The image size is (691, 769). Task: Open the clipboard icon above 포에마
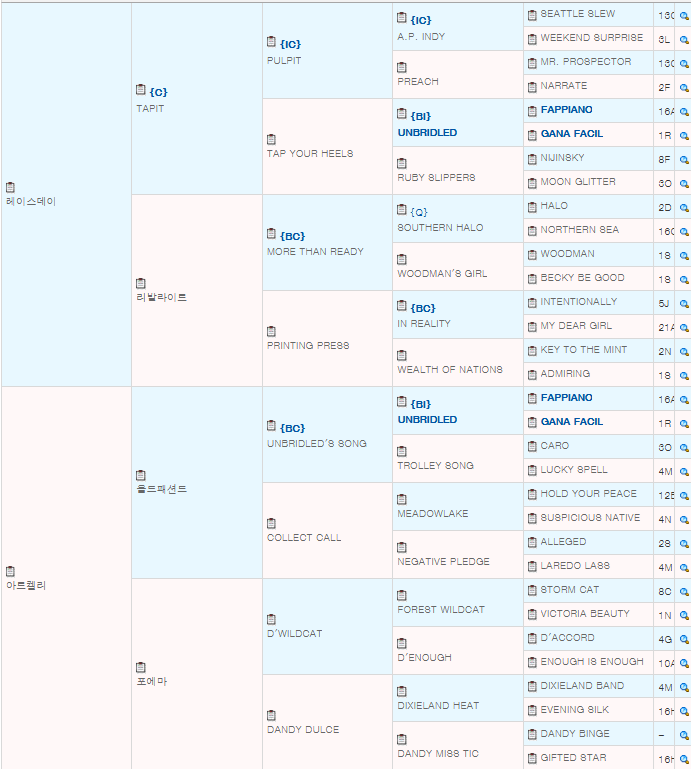pyautogui.click(x=141, y=667)
